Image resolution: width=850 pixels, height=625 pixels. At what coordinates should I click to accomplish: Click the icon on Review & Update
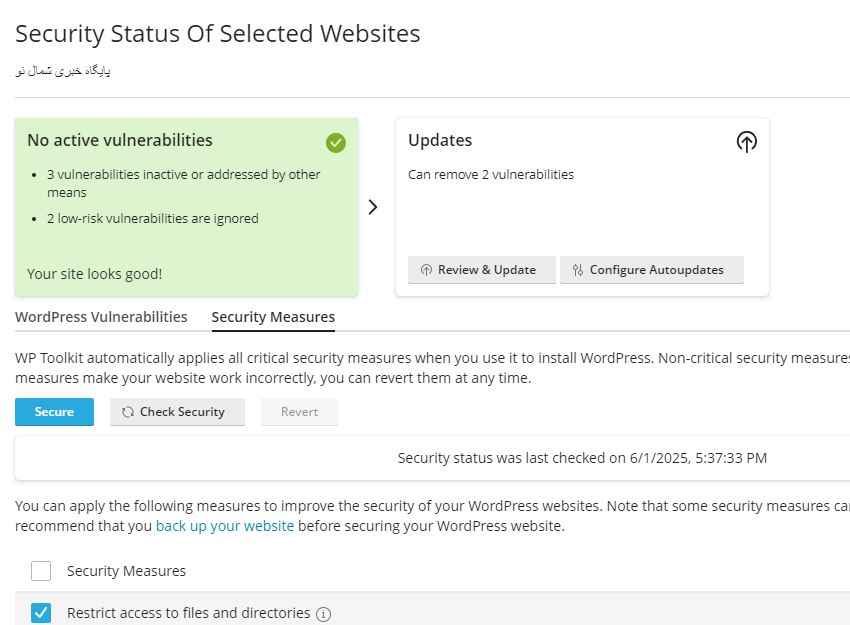(426, 270)
